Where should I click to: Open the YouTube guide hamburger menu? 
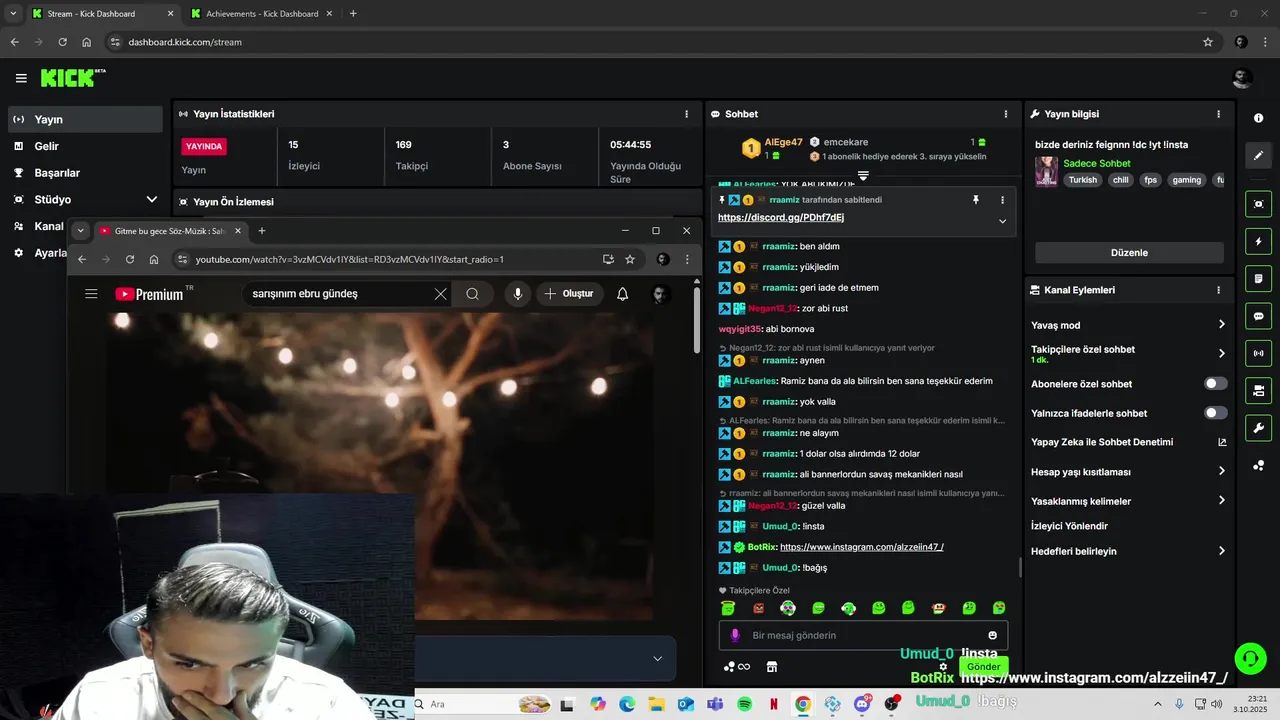point(91,294)
